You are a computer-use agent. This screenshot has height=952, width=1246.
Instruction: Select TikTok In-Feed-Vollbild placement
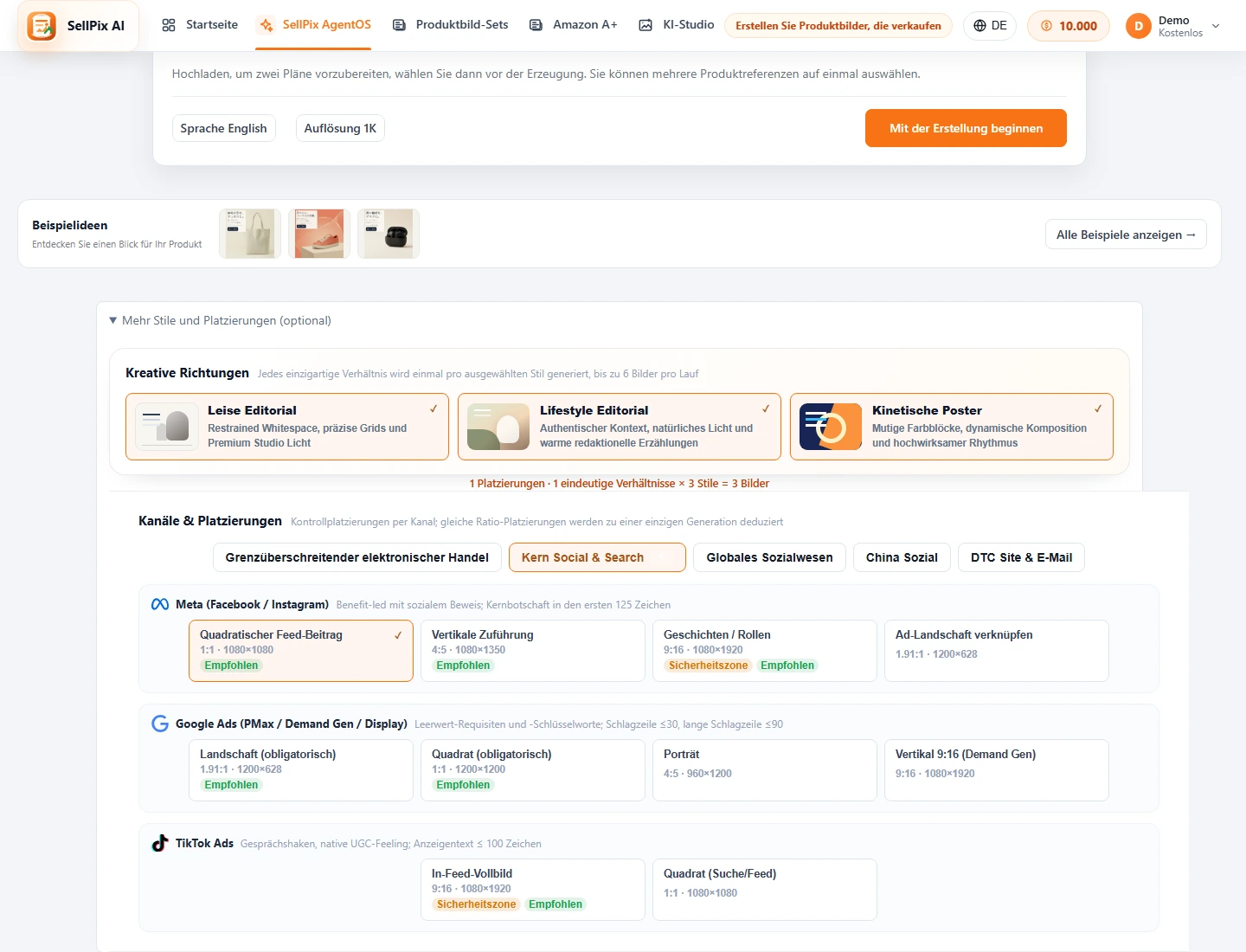point(533,890)
